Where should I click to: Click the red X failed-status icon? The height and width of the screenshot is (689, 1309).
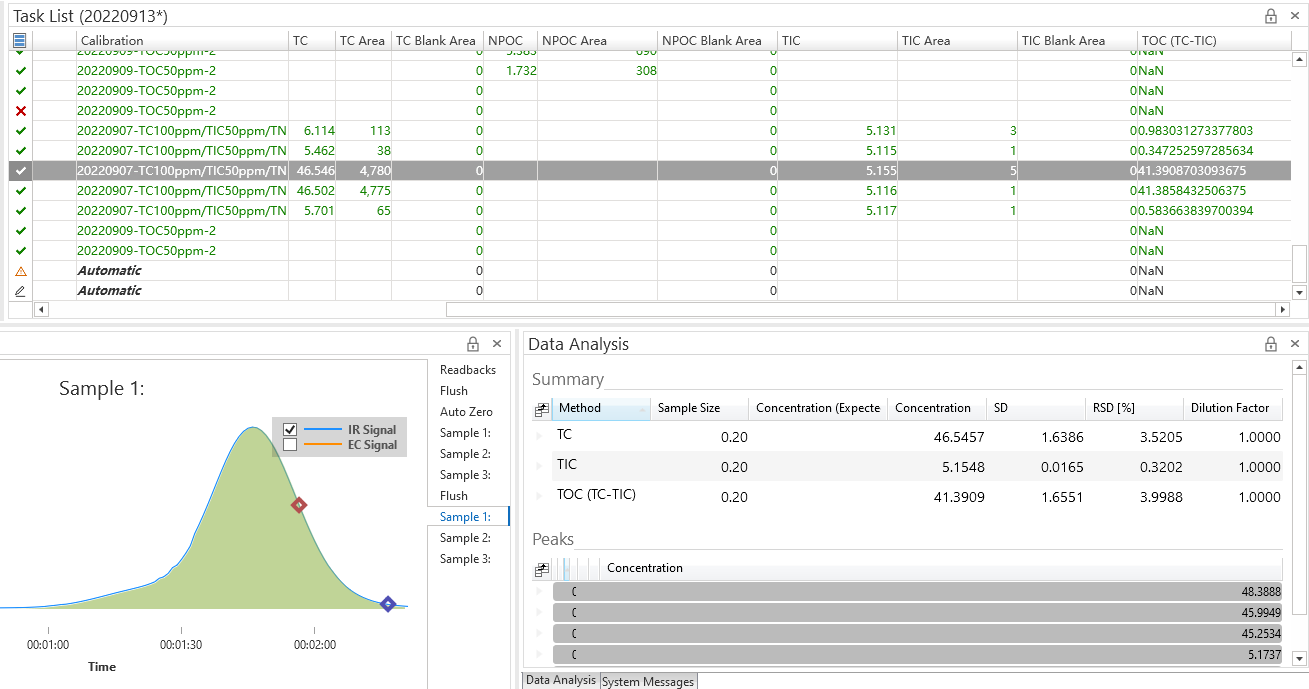coord(21,111)
